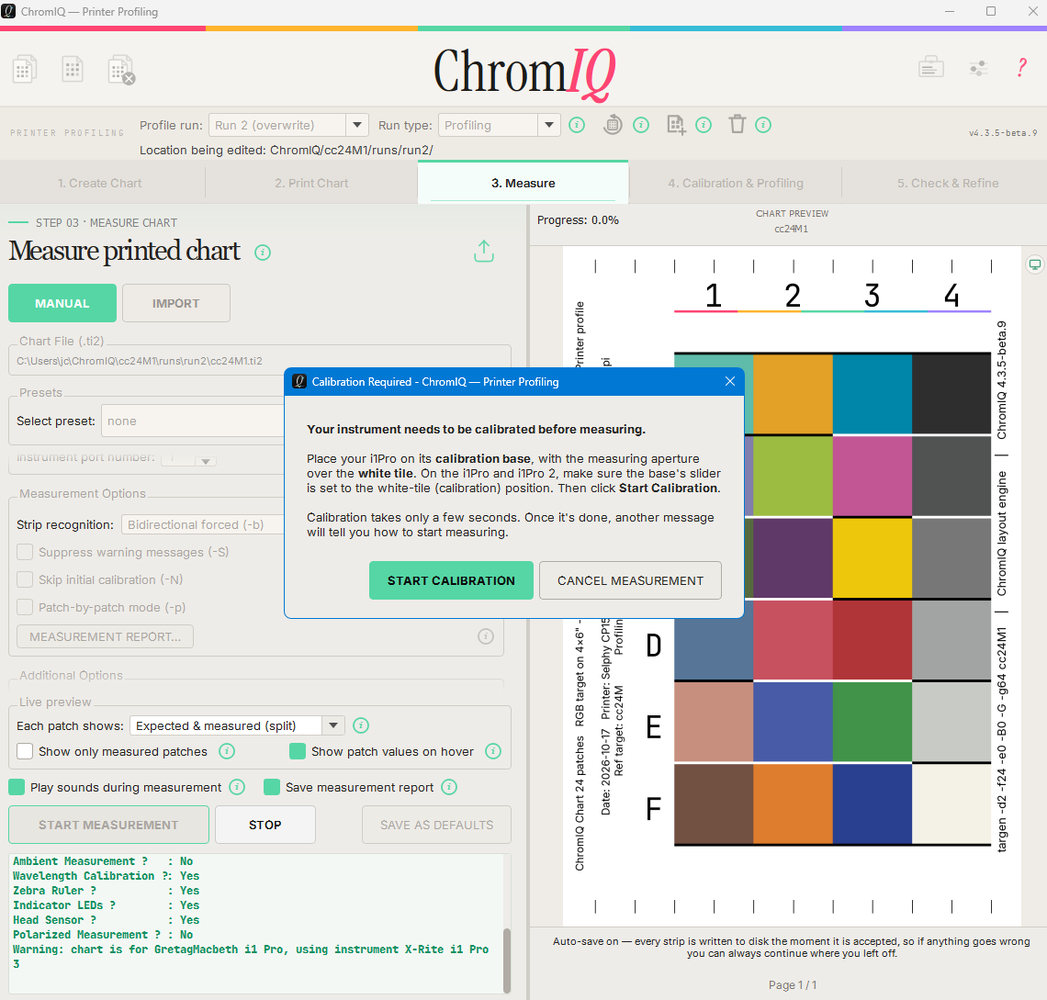Click info icon next to Each patch shows
The height and width of the screenshot is (1000, 1047).
tap(361, 726)
